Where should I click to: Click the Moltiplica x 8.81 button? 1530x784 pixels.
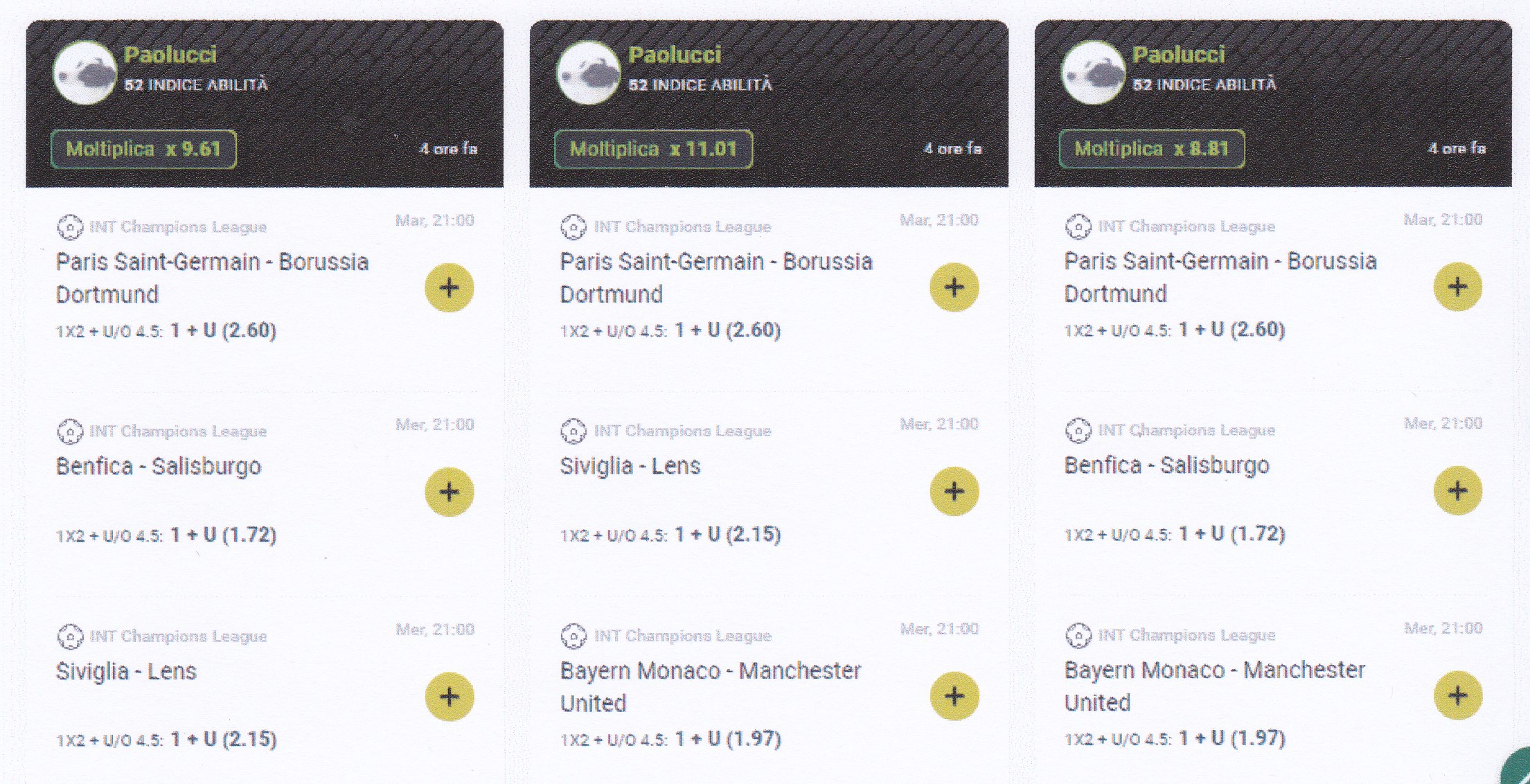[x=1151, y=148]
